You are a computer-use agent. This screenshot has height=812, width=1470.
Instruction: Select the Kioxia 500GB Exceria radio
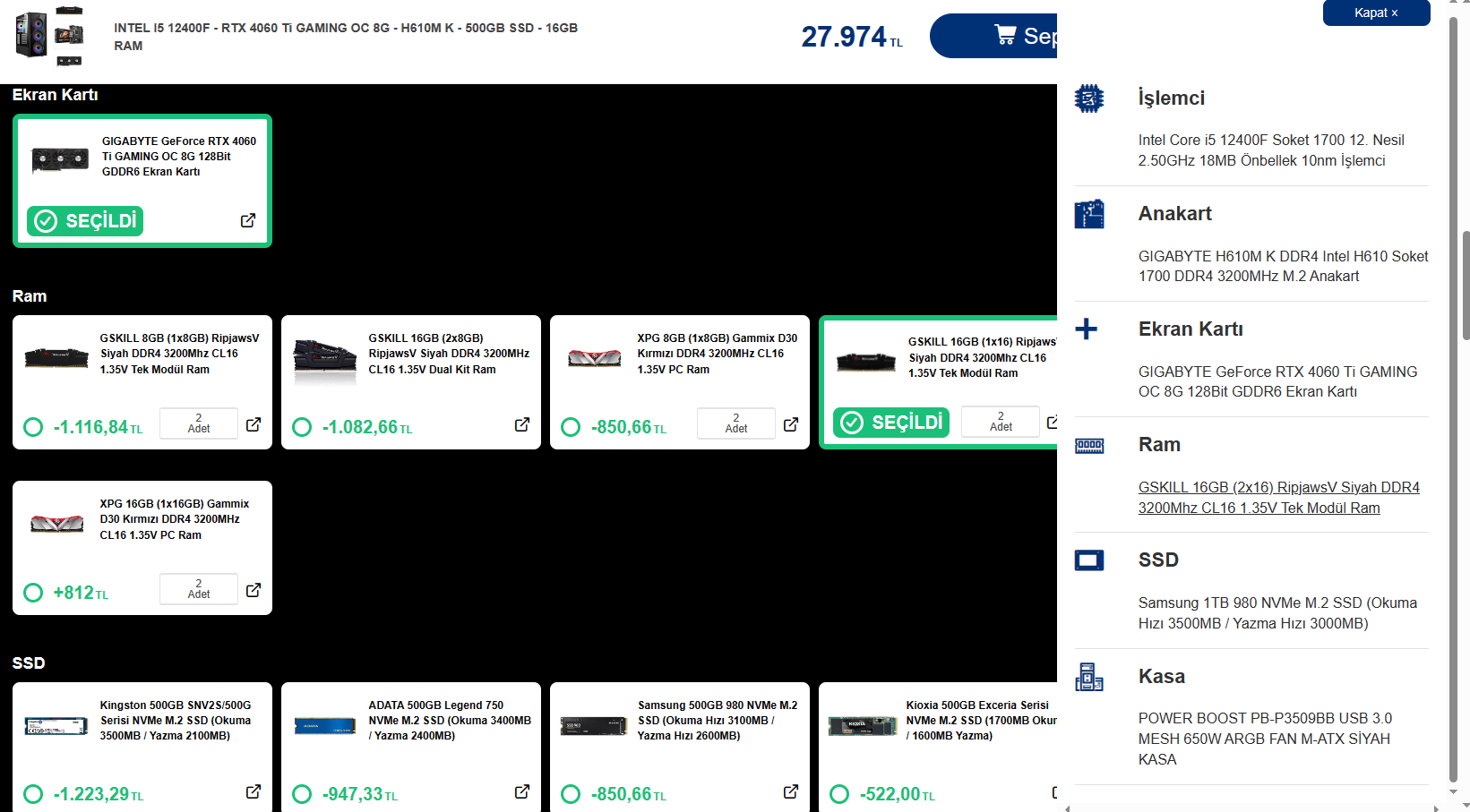(839, 794)
